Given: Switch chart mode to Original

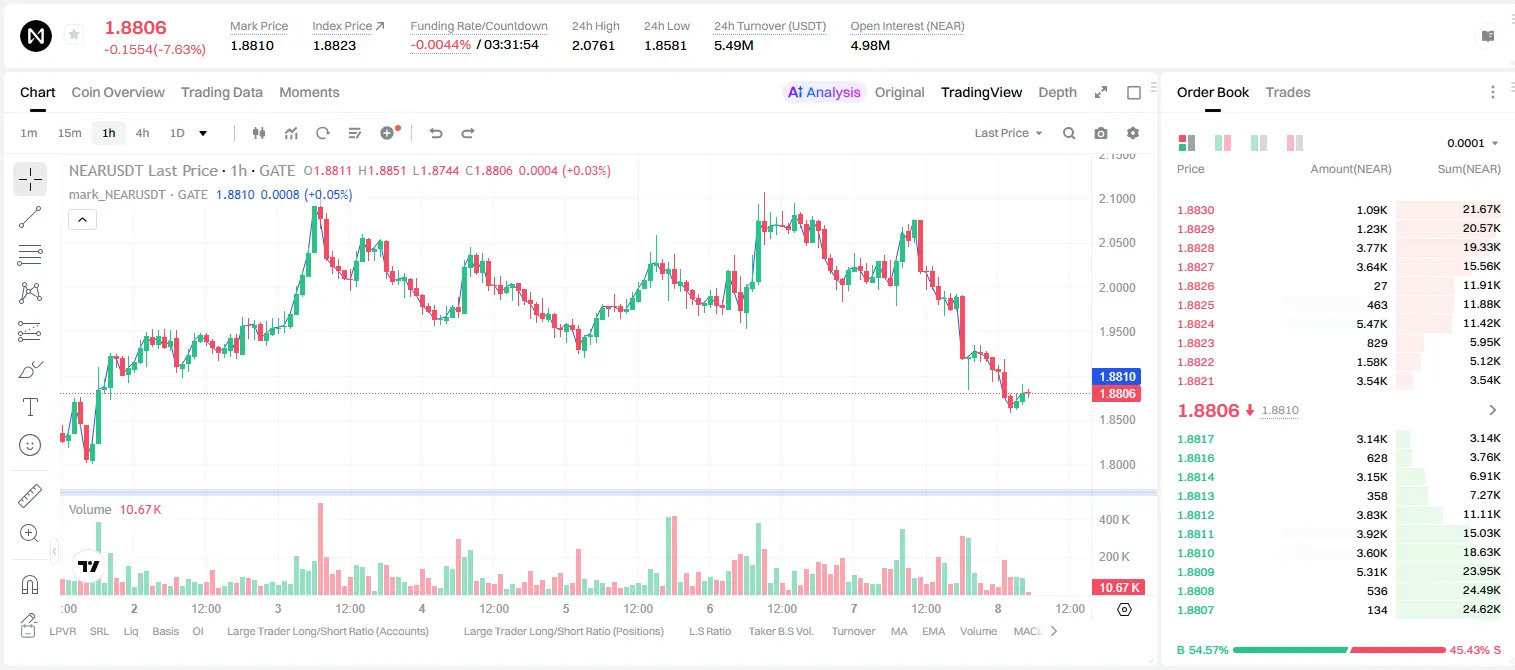Looking at the screenshot, I should coord(899,92).
